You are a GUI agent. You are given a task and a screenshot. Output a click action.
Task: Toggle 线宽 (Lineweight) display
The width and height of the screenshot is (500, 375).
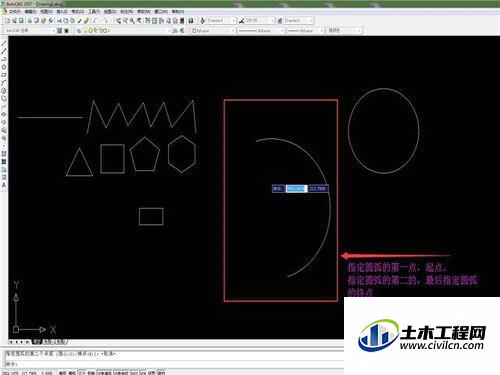tap(152, 373)
